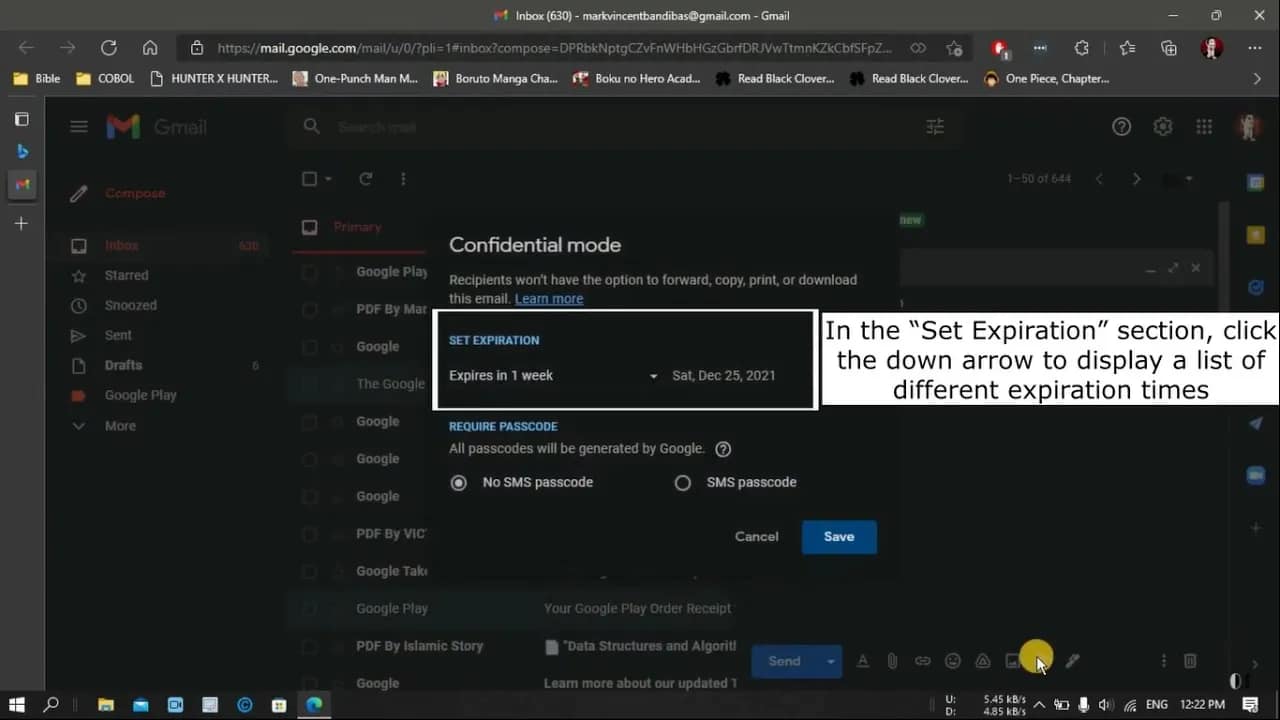Expand the More section in sidebar
Image resolution: width=1280 pixels, height=720 pixels.
click(x=119, y=426)
